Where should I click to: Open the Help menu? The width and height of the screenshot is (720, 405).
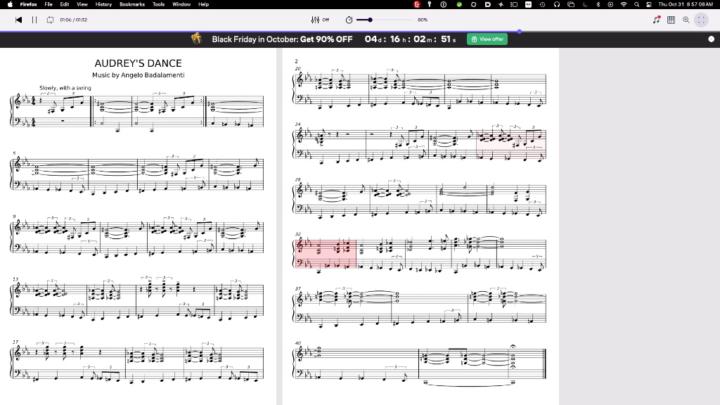tap(203, 4)
